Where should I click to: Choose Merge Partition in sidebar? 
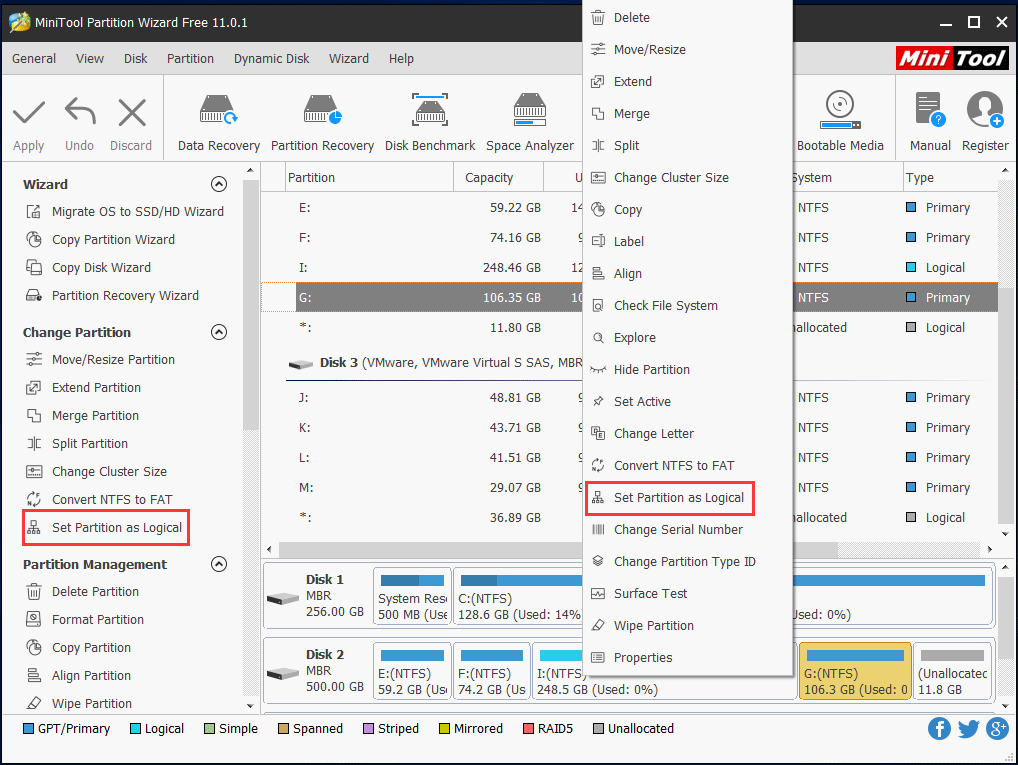click(x=82, y=416)
